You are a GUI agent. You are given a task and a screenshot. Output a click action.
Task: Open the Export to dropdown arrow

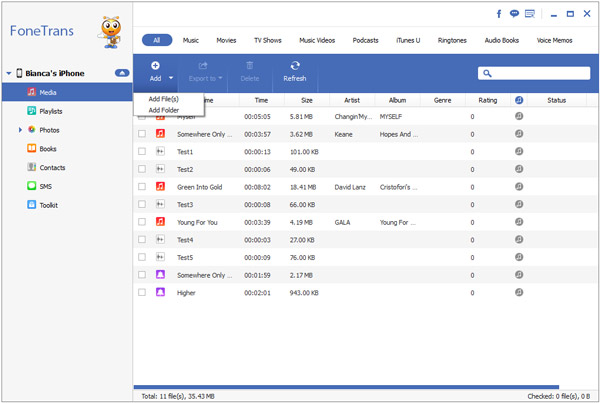pos(220,78)
